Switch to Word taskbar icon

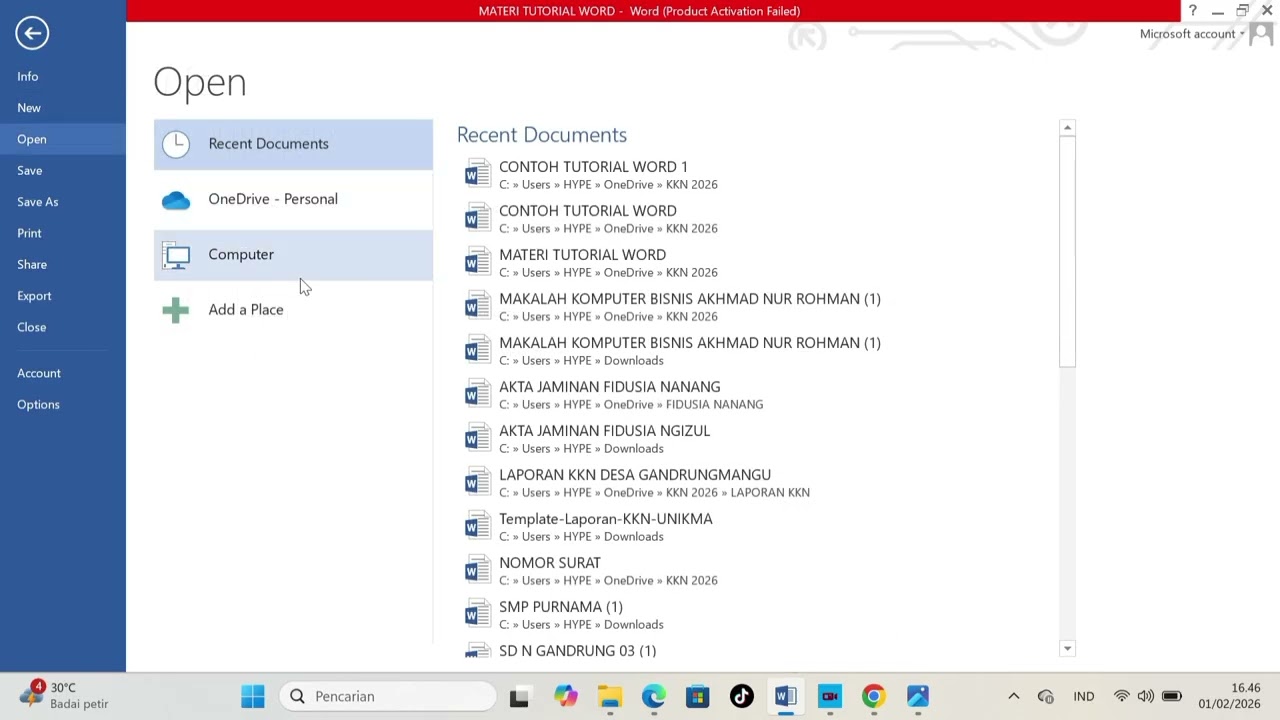click(785, 696)
